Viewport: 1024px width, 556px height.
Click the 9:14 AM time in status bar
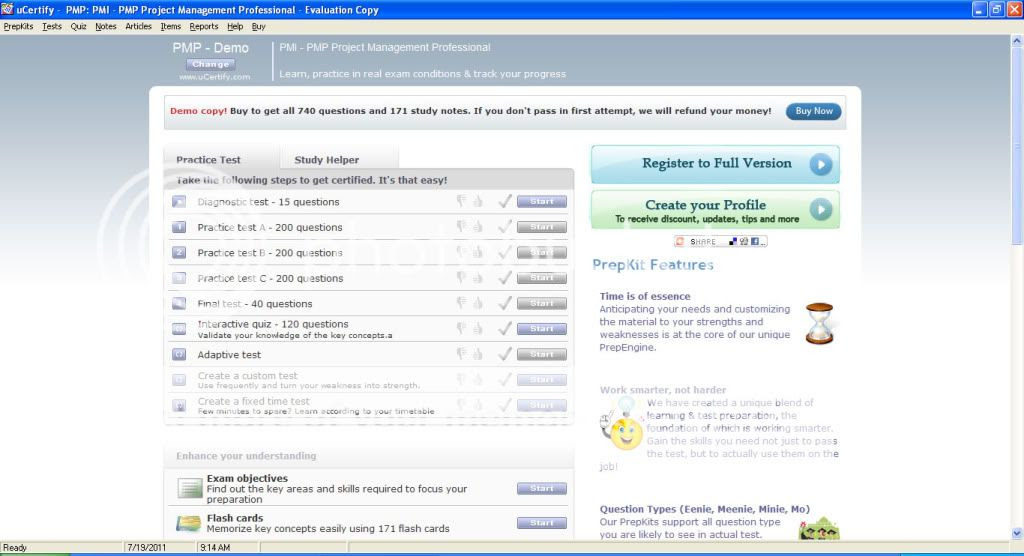click(x=215, y=548)
